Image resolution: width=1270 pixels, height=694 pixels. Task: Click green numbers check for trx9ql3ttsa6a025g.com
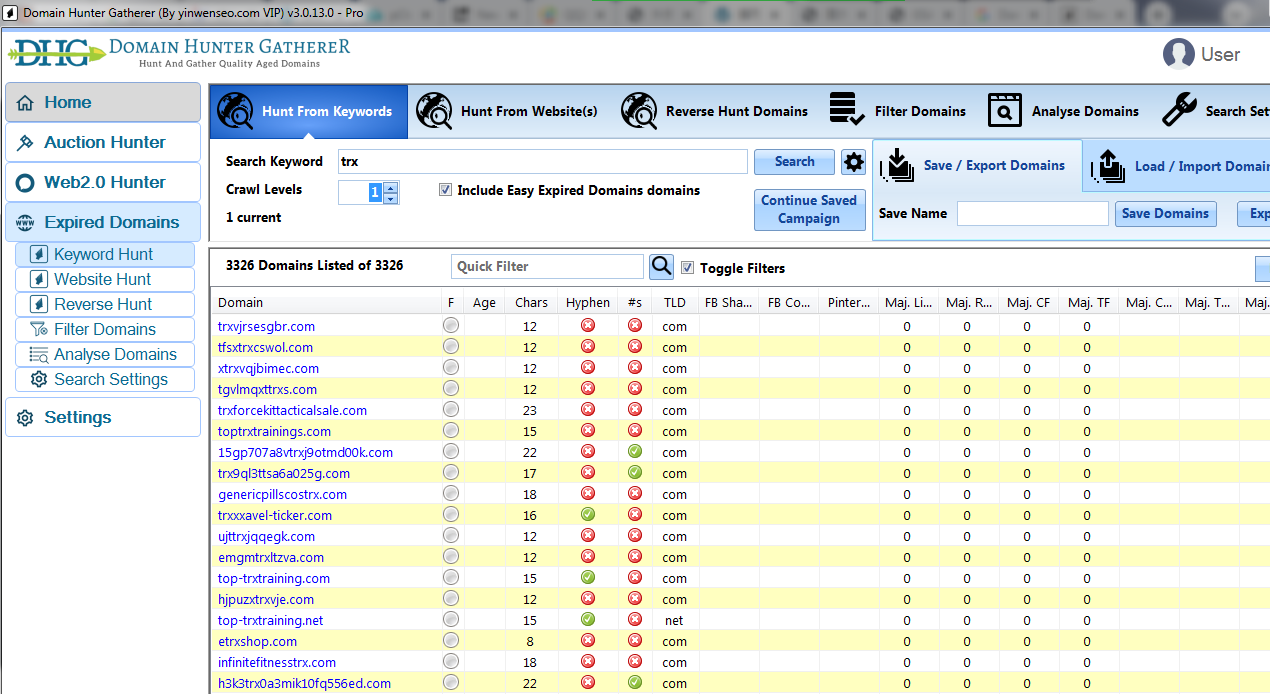[x=634, y=472]
